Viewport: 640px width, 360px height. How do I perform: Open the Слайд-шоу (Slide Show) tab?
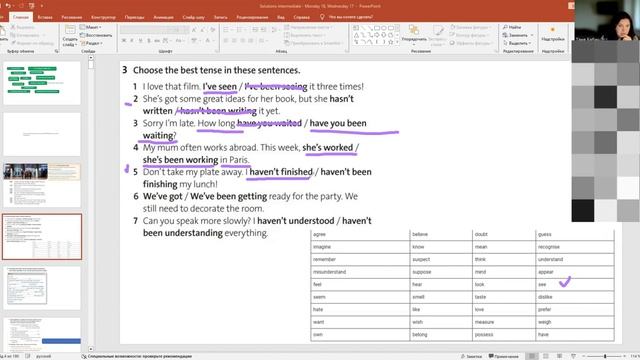(x=193, y=17)
